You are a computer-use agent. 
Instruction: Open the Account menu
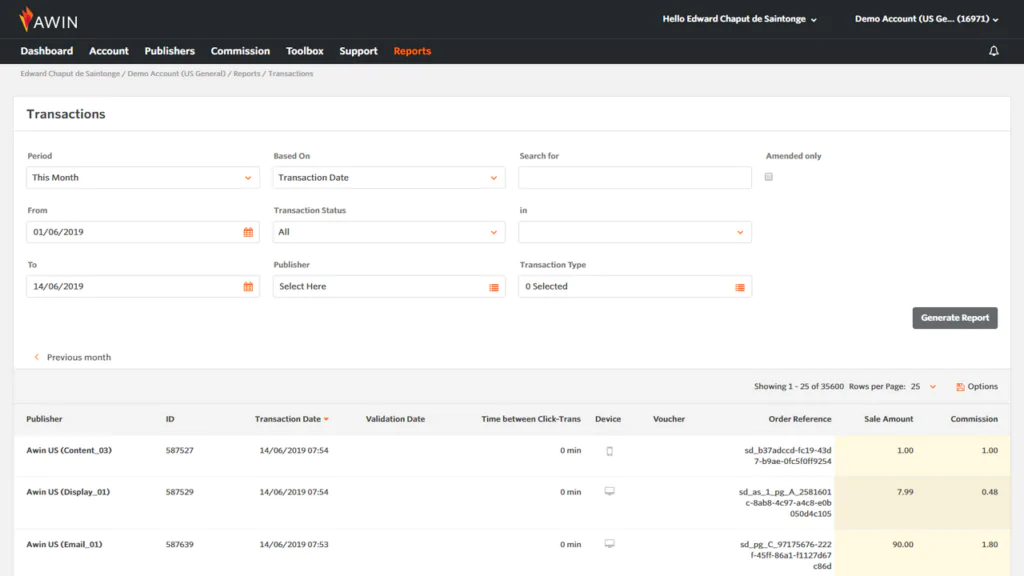pyautogui.click(x=108, y=51)
